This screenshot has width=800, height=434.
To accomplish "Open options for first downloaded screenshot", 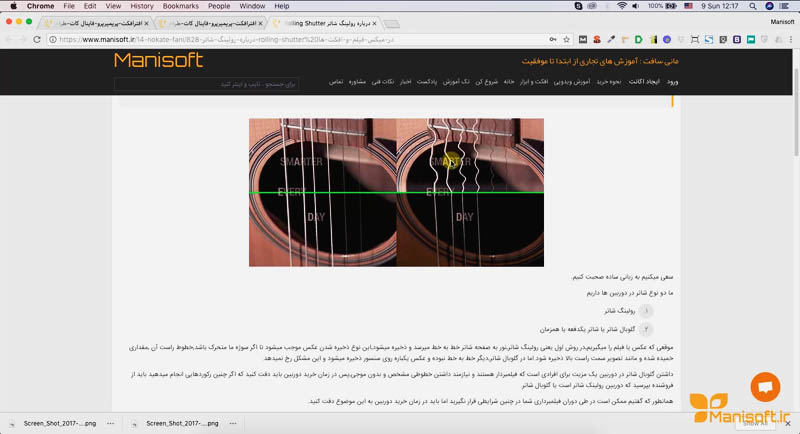I will pyautogui.click(x=110, y=423).
